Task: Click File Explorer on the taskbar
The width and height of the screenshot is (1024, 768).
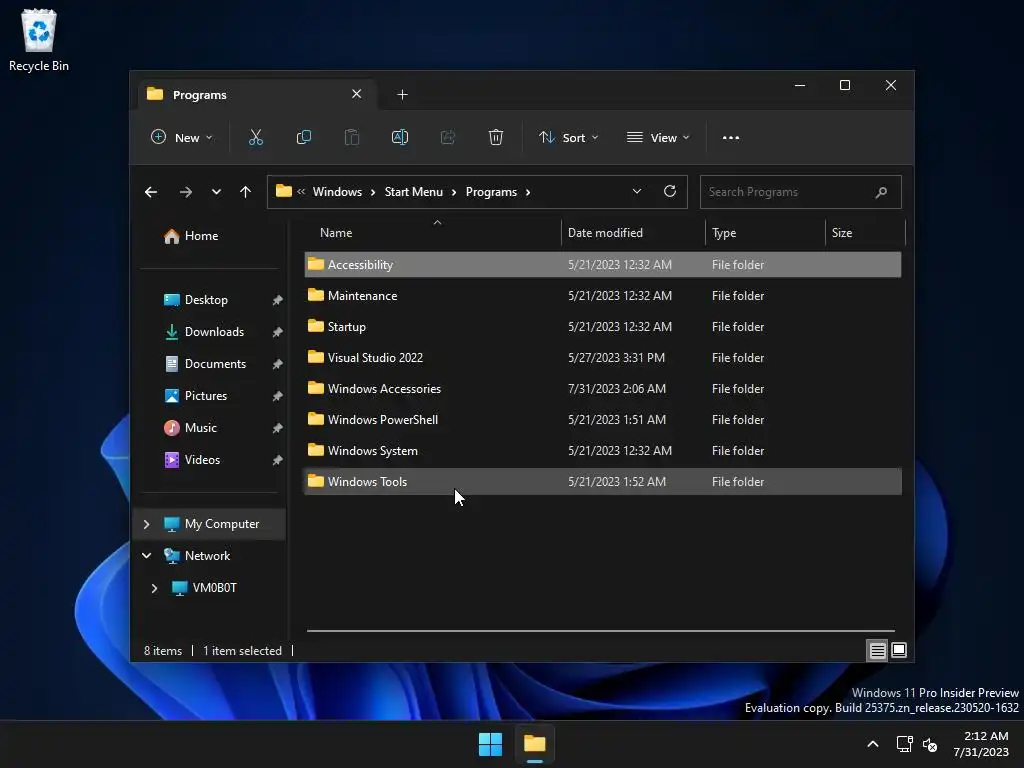Action: point(535,744)
